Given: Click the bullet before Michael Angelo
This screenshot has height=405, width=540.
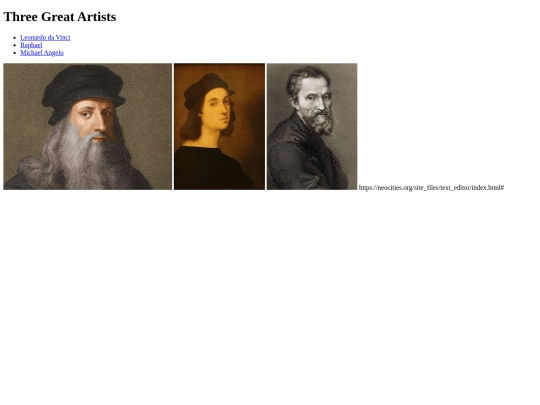Looking at the screenshot, I should (15, 53).
